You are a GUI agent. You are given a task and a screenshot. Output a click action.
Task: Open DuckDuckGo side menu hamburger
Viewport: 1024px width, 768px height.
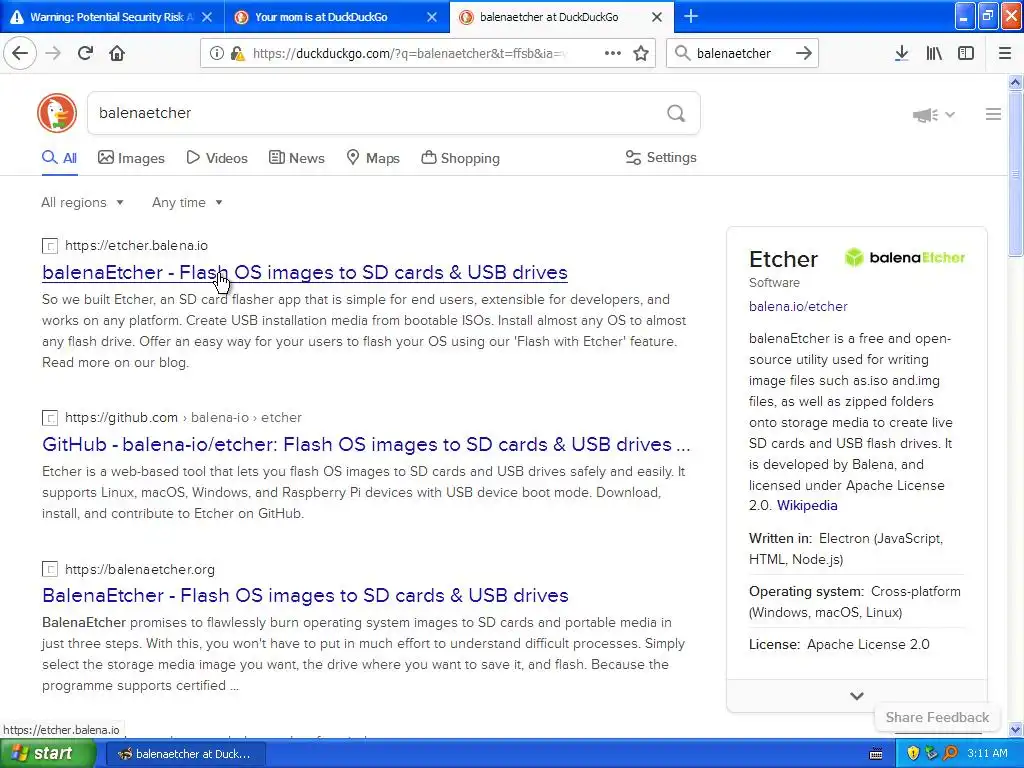(x=993, y=114)
